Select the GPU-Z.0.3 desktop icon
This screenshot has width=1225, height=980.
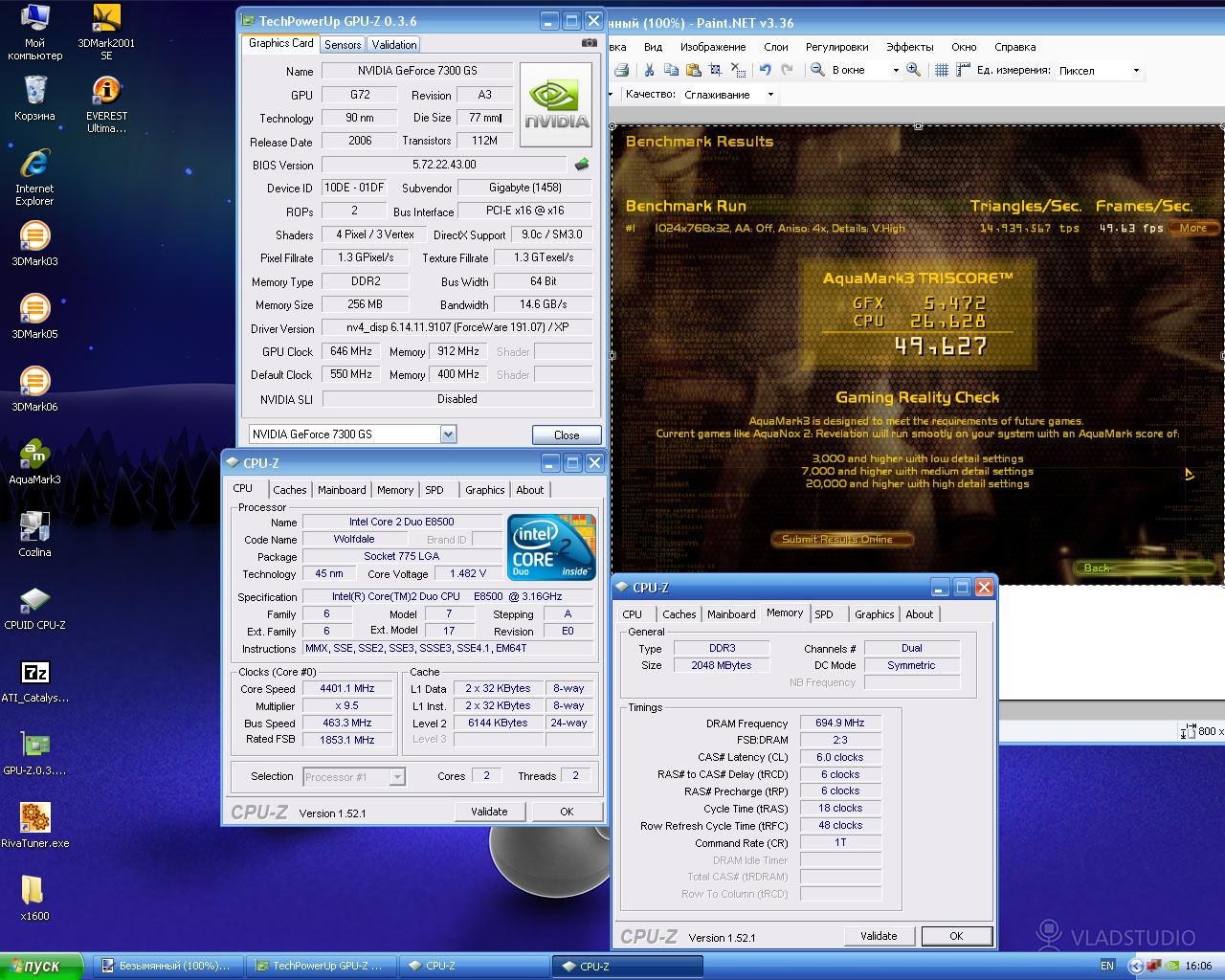click(x=34, y=754)
